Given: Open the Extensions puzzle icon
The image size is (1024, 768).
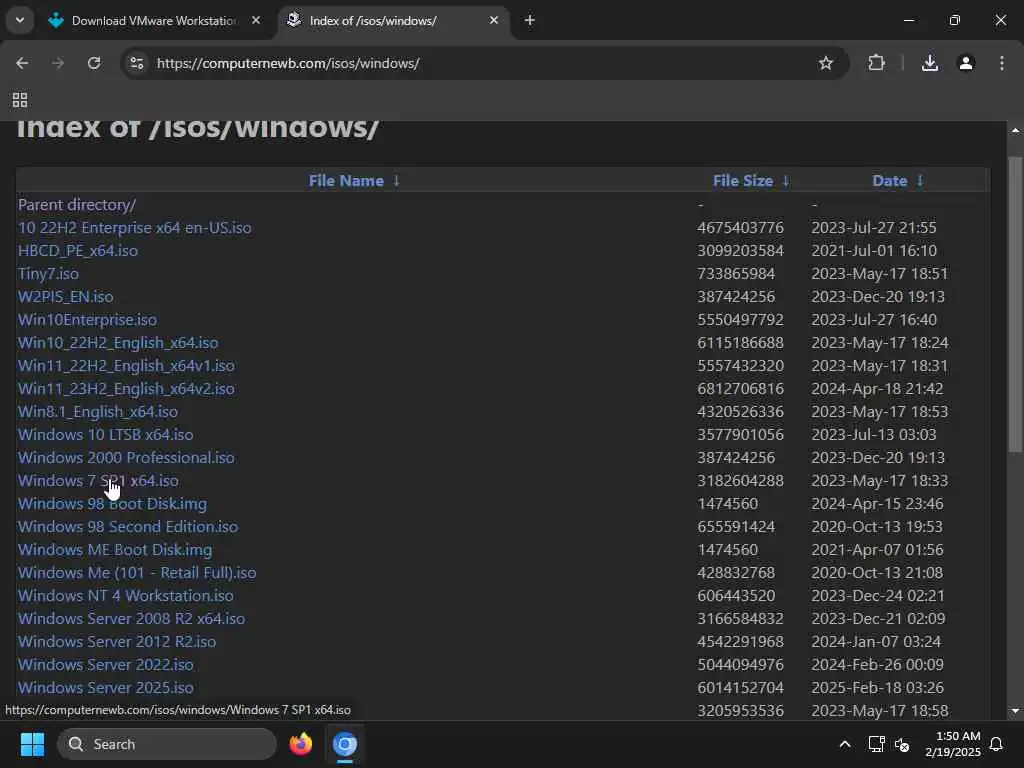Looking at the screenshot, I should coord(876,63).
